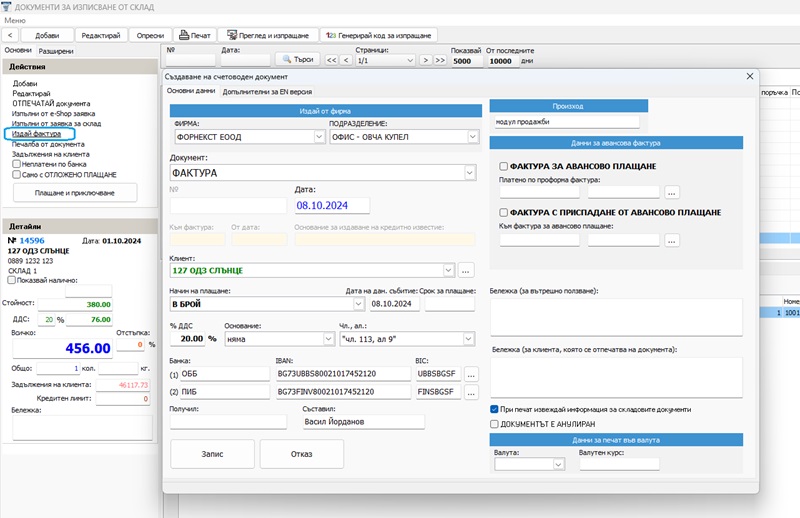
Task: Toggle Неплатени по банка checkbox
Action: [x=16, y=164]
